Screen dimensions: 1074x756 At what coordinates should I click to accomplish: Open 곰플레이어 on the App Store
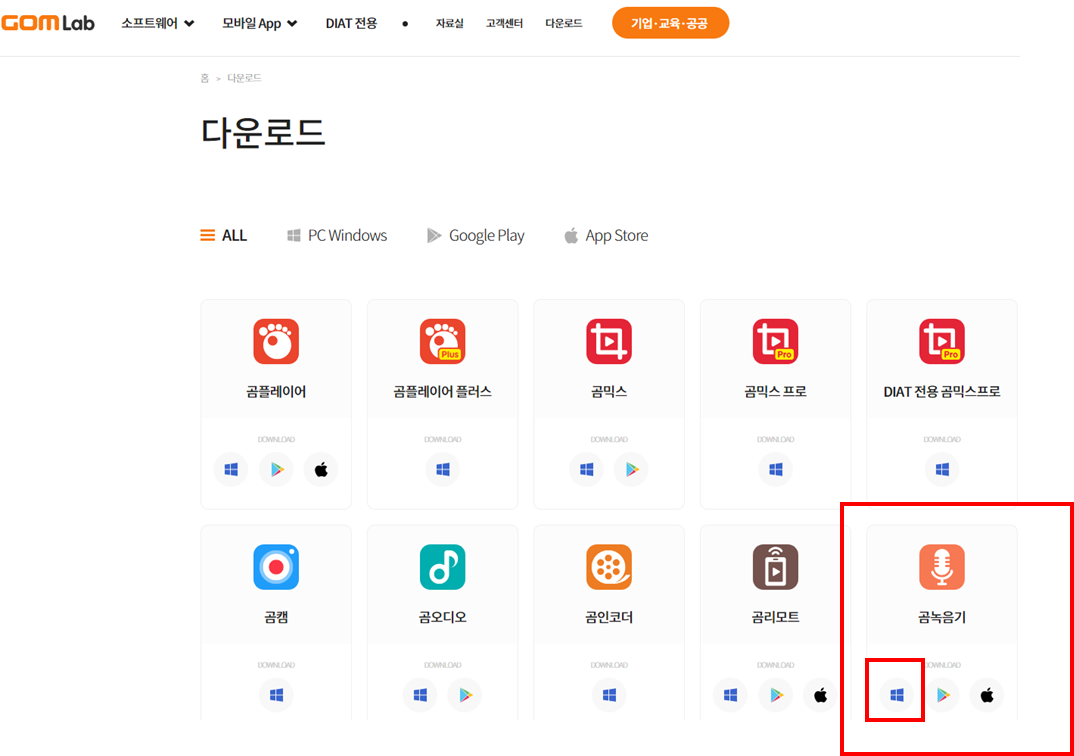(321, 469)
